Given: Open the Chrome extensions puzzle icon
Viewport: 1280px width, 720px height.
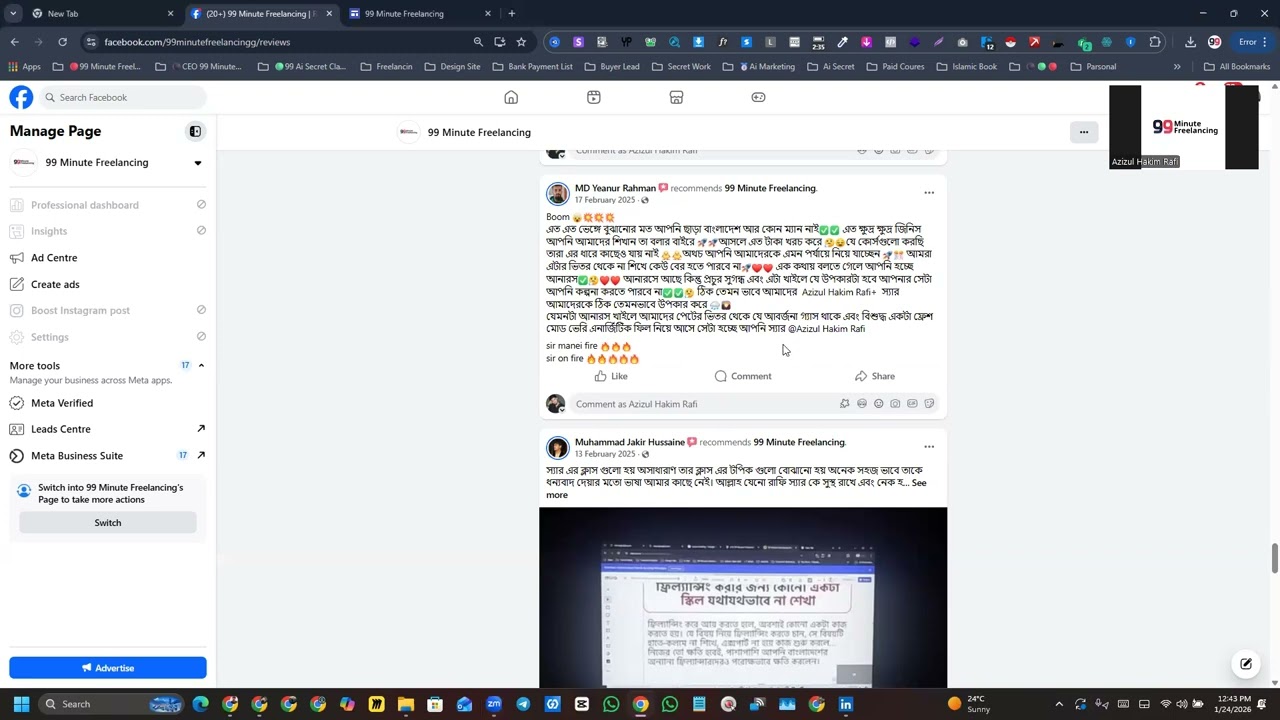Looking at the screenshot, I should pyautogui.click(x=1155, y=42).
